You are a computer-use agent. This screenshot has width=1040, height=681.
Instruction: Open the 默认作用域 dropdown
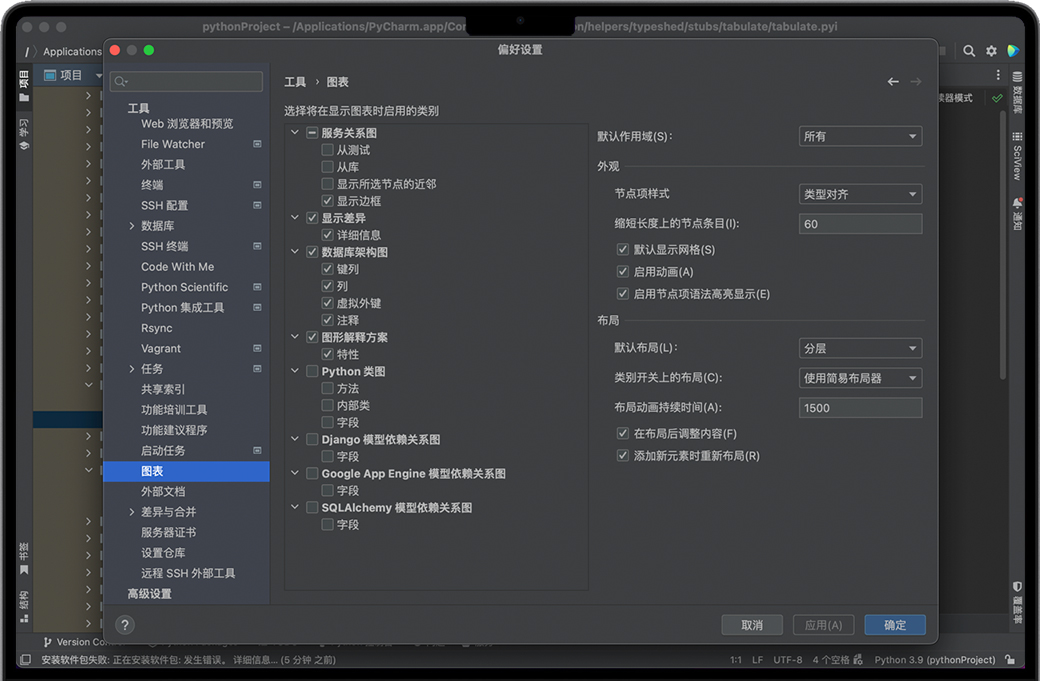pyautogui.click(x=860, y=136)
